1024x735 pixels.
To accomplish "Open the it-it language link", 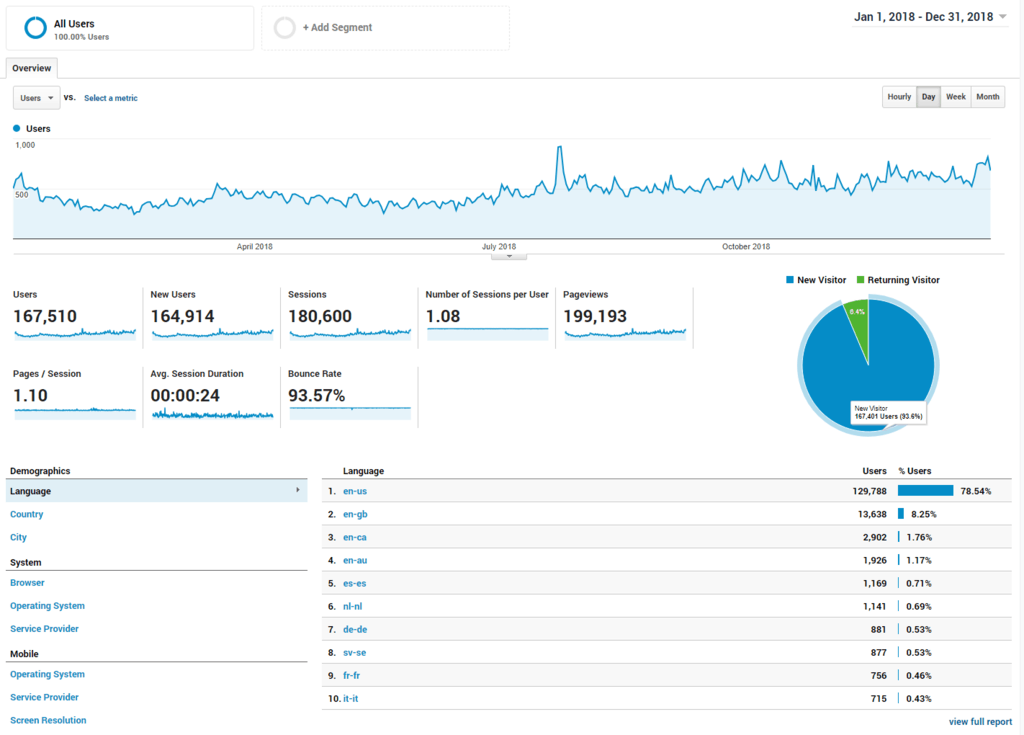I will pos(351,698).
